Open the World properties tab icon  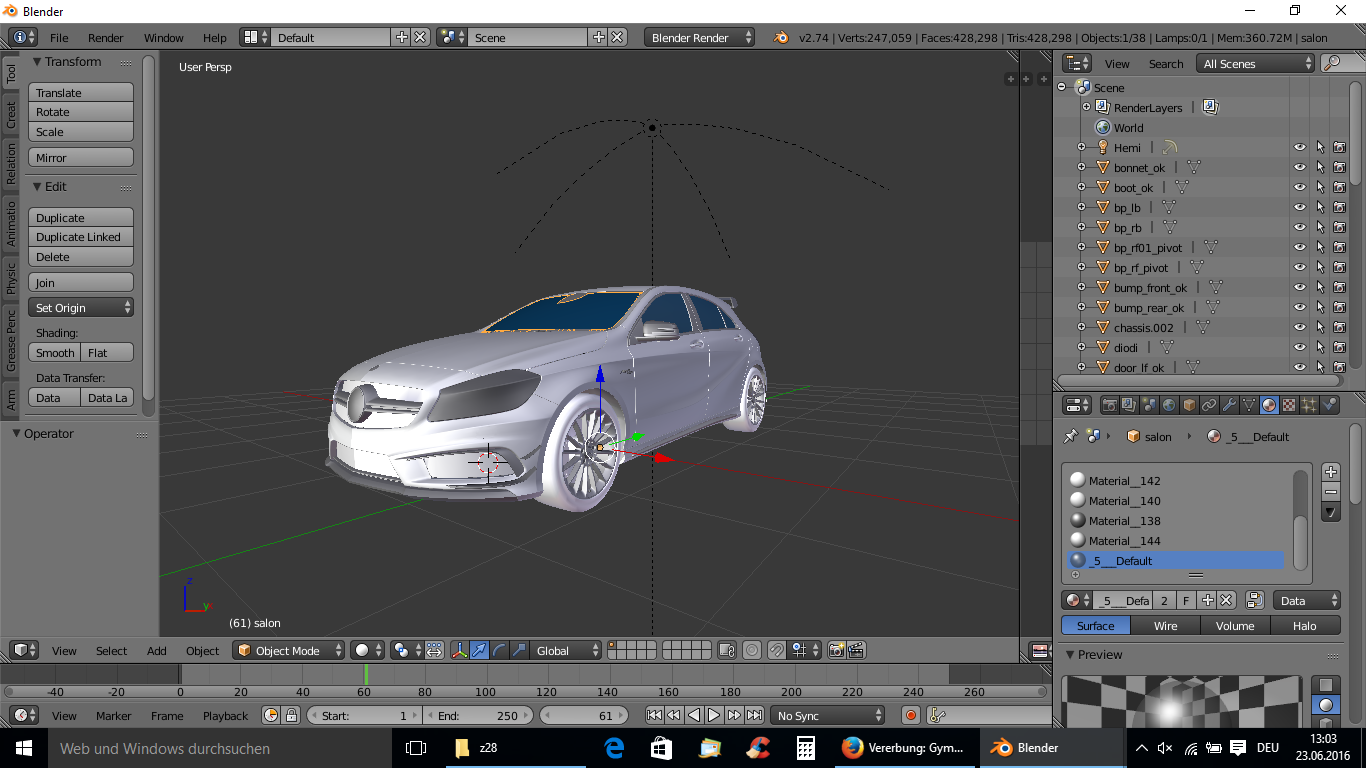1169,405
